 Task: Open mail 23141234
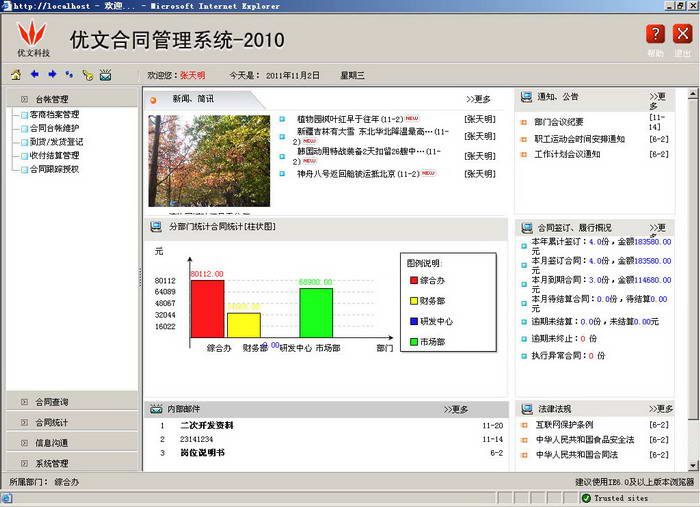[196, 439]
